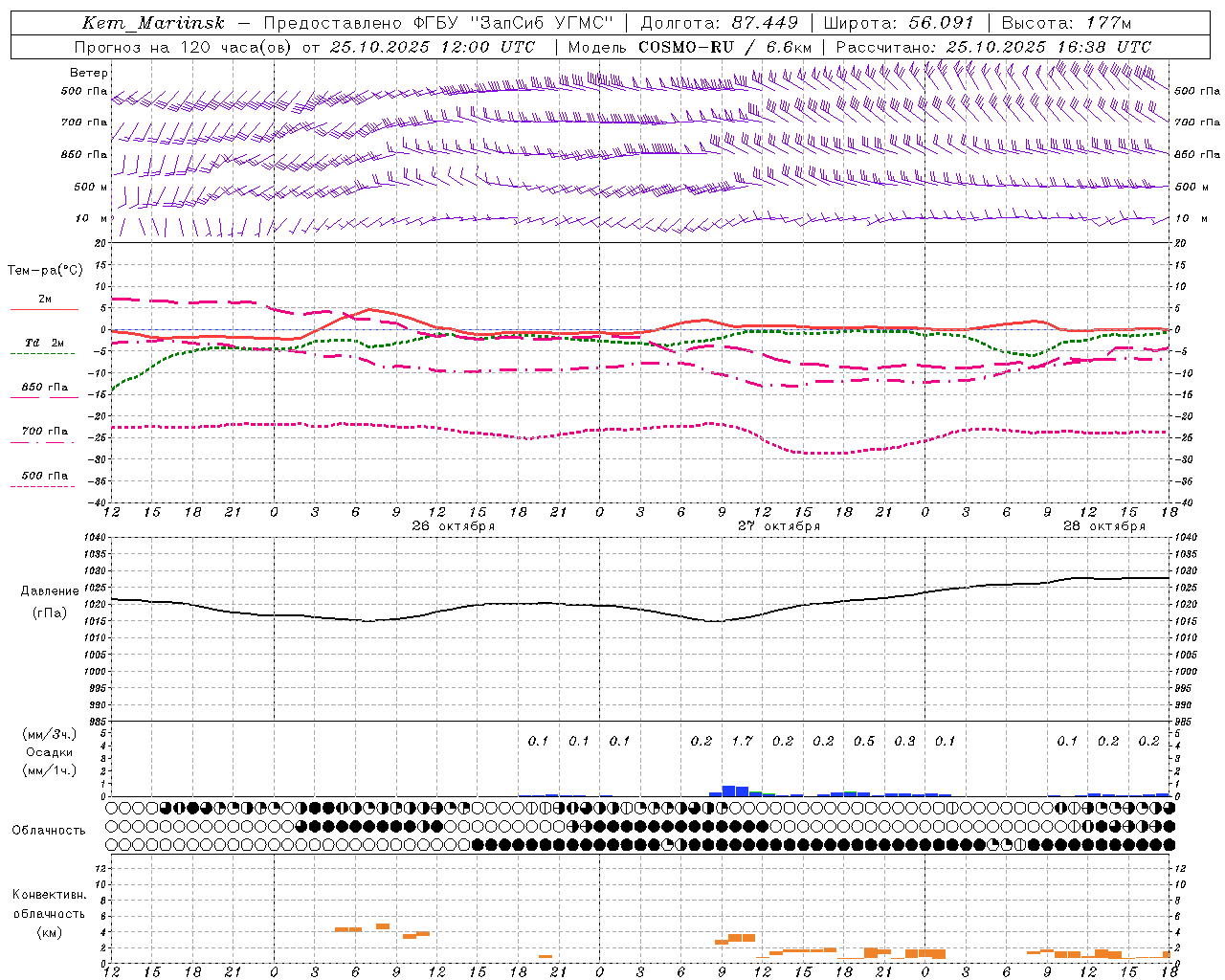Click the dashed line sample under Td 2м legend

click(42, 354)
